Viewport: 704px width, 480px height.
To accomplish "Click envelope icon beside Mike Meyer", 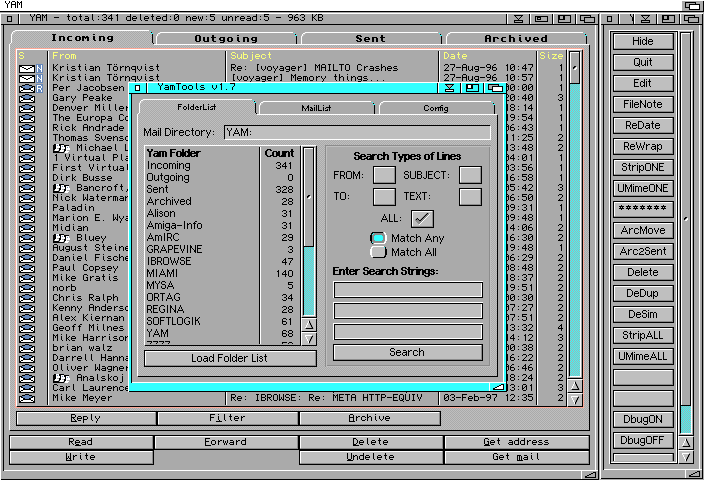I will [x=26, y=398].
